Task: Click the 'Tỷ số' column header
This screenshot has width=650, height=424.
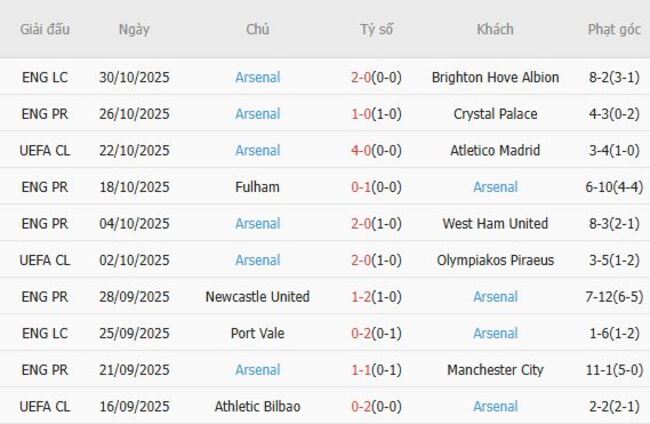Action: pyautogui.click(x=376, y=29)
